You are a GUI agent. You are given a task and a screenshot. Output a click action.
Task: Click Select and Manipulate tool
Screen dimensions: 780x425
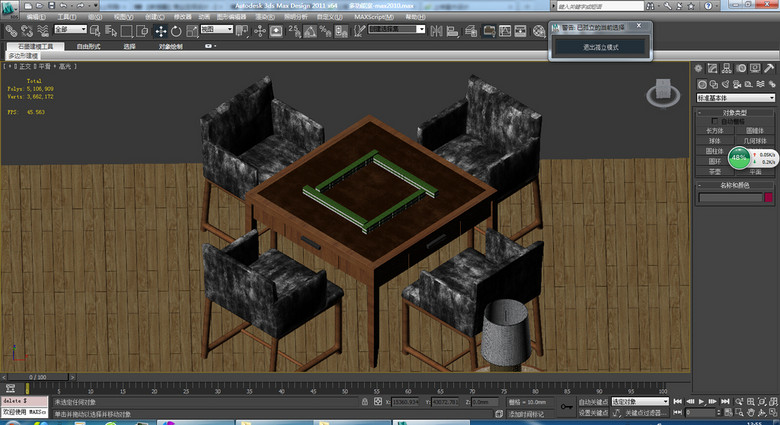260,31
